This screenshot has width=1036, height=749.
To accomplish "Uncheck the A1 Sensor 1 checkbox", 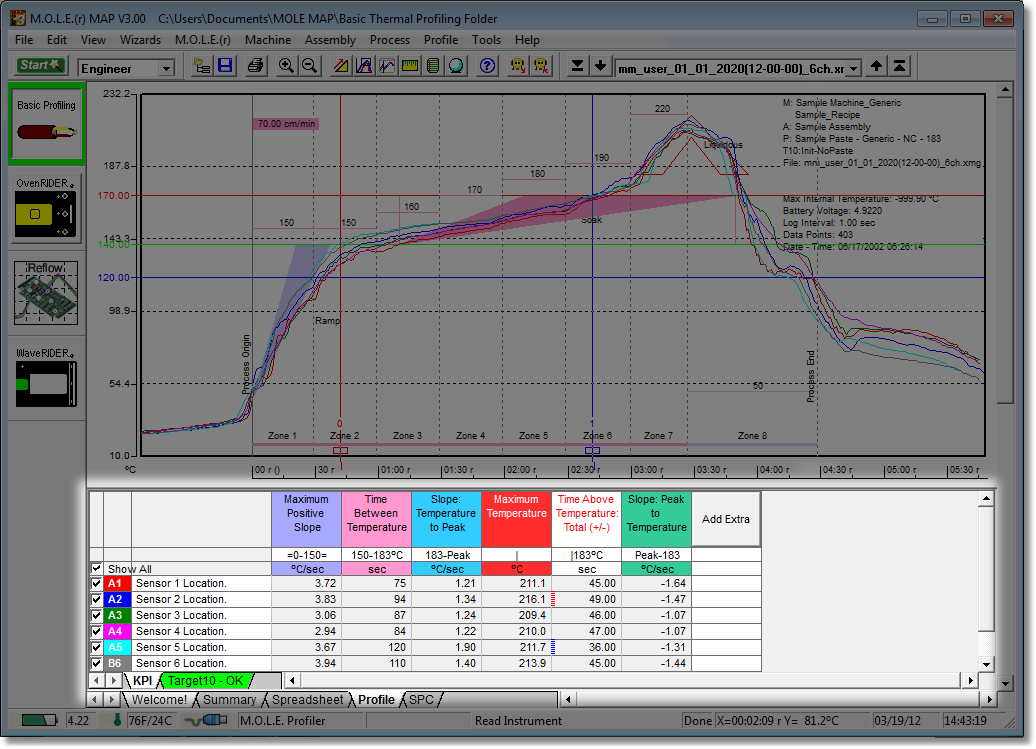I will click(96, 583).
